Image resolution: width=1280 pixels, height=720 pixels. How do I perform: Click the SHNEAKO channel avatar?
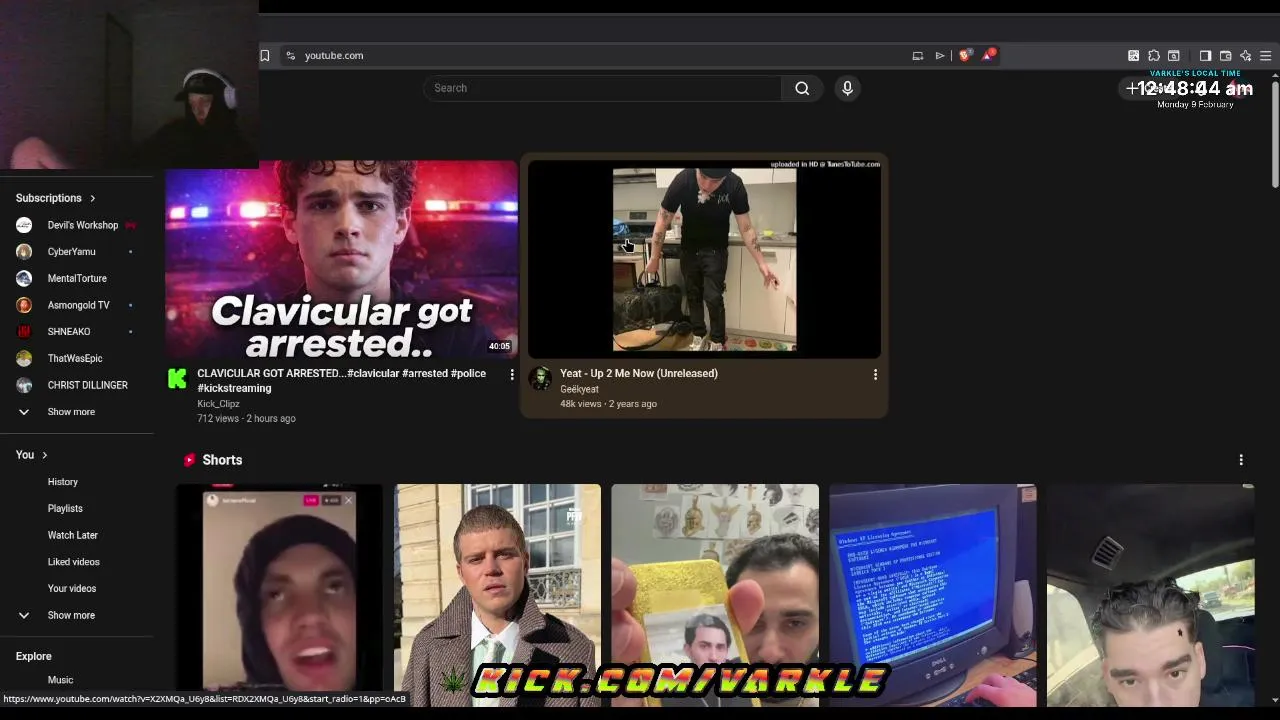click(24, 332)
